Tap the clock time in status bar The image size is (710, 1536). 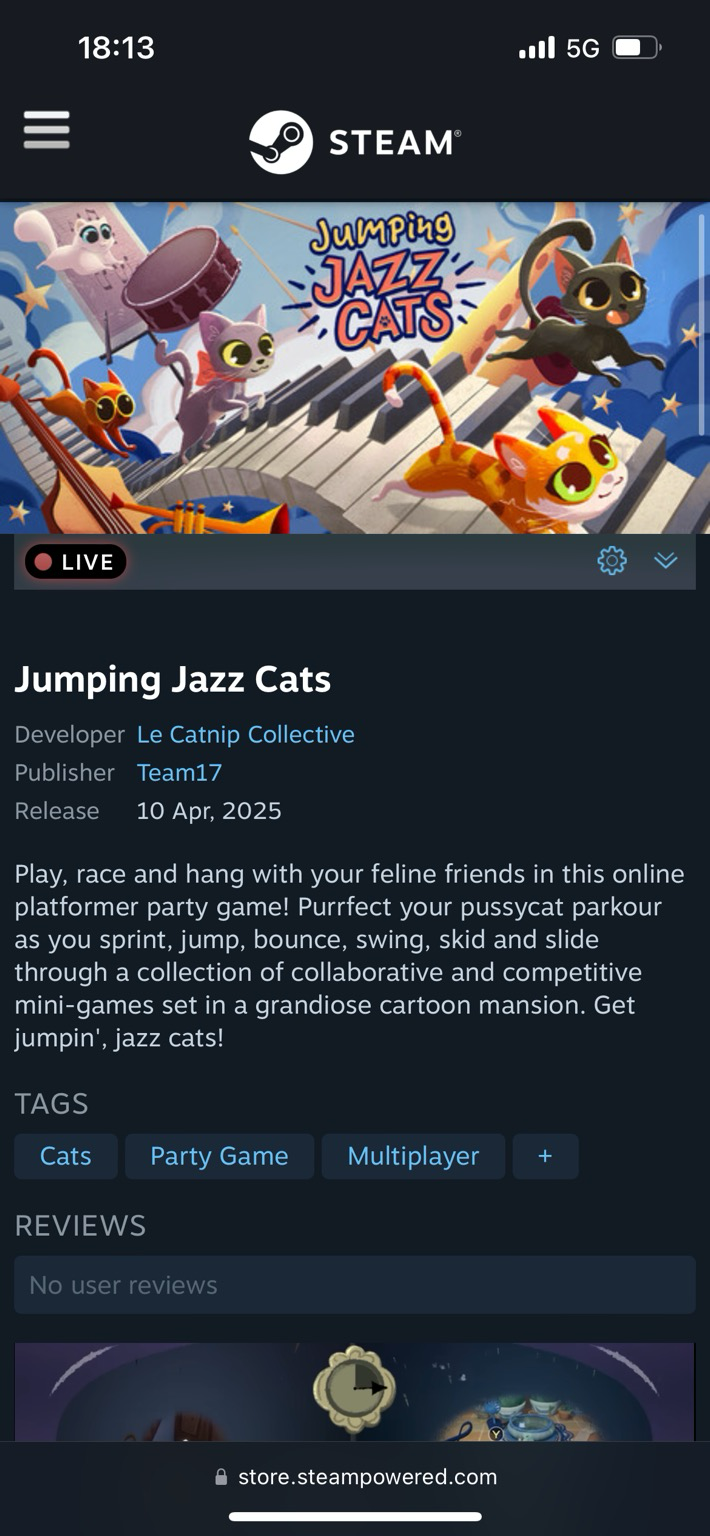[116, 47]
